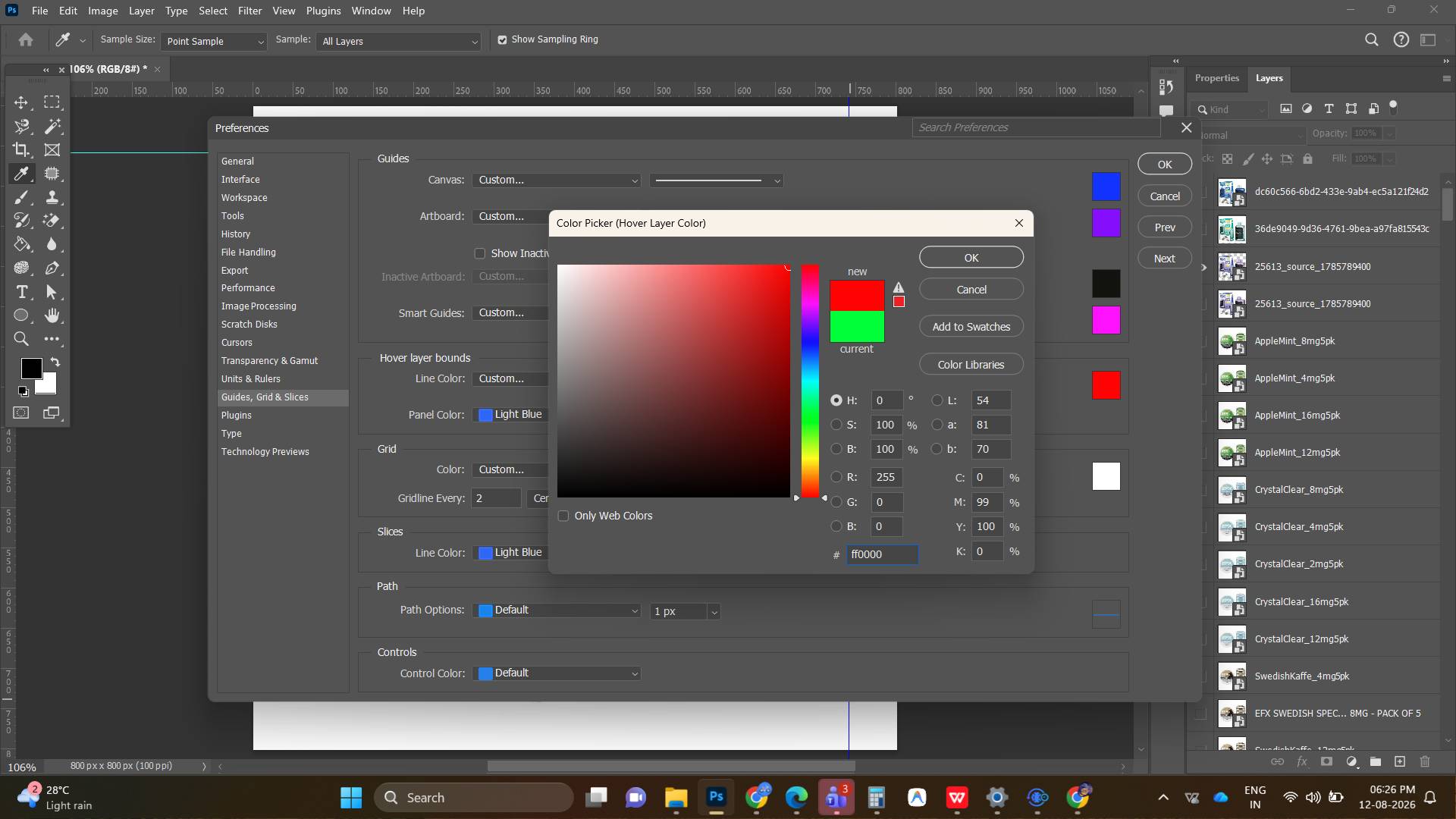Click the hex color input field
Viewport: 1456px width, 819px height.
(x=882, y=554)
